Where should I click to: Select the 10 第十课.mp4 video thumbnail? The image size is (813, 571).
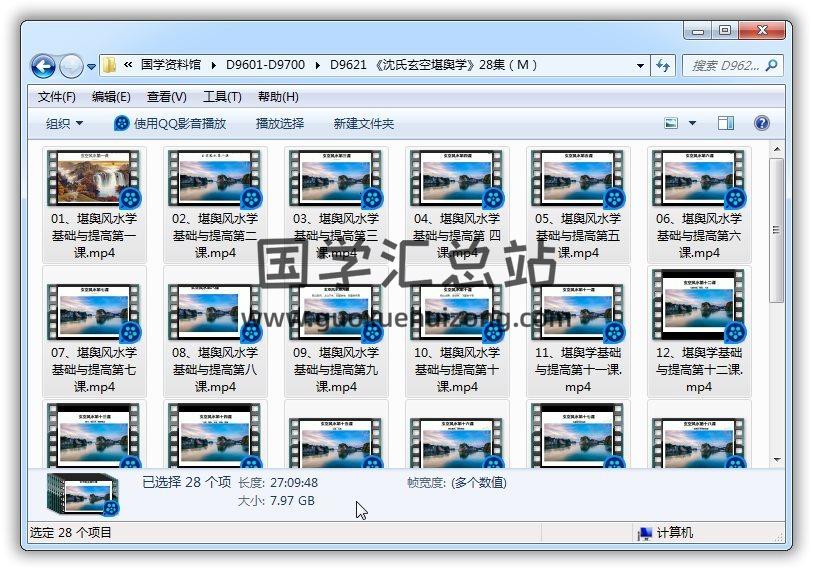pyautogui.click(x=457, y=313)
